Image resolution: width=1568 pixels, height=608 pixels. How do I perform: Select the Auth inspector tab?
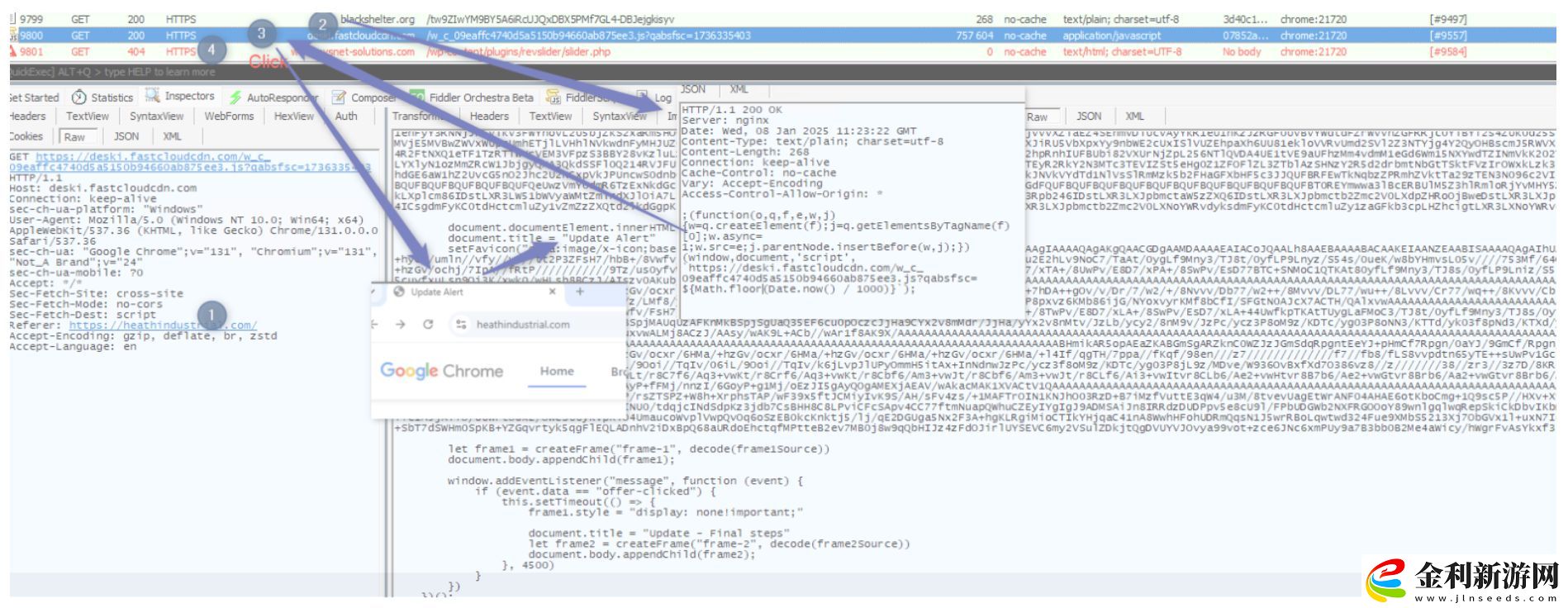click(x=346, y=116)
